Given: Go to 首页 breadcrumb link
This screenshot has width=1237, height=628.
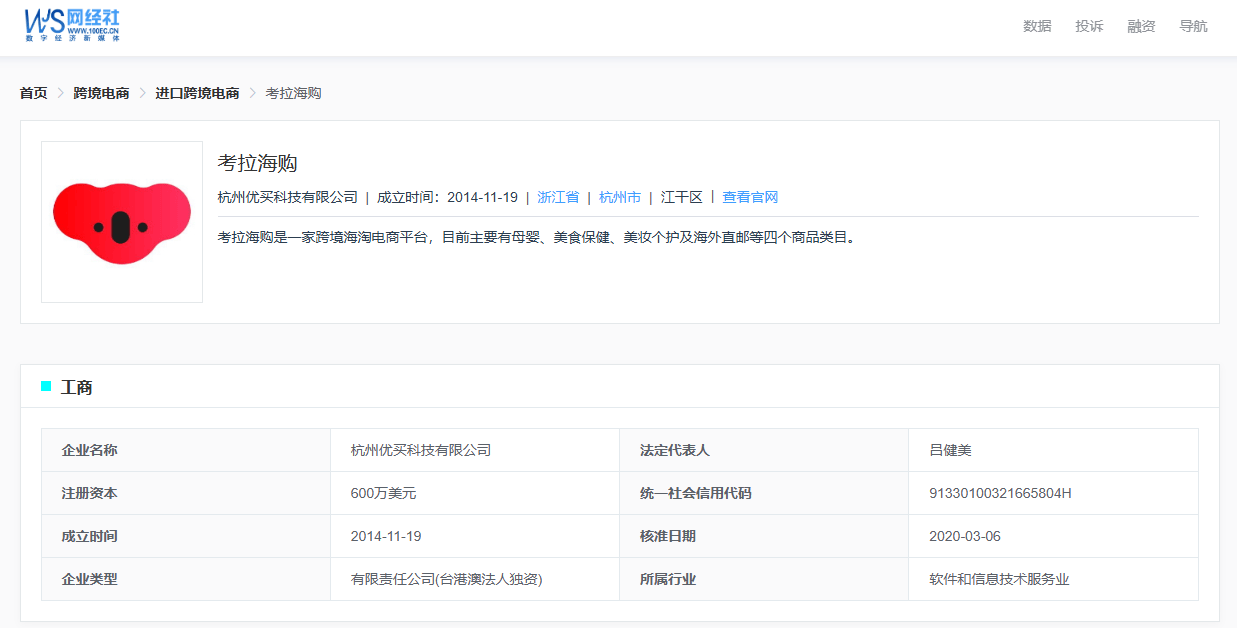Looking at the screenshot, I should [33, 93].
